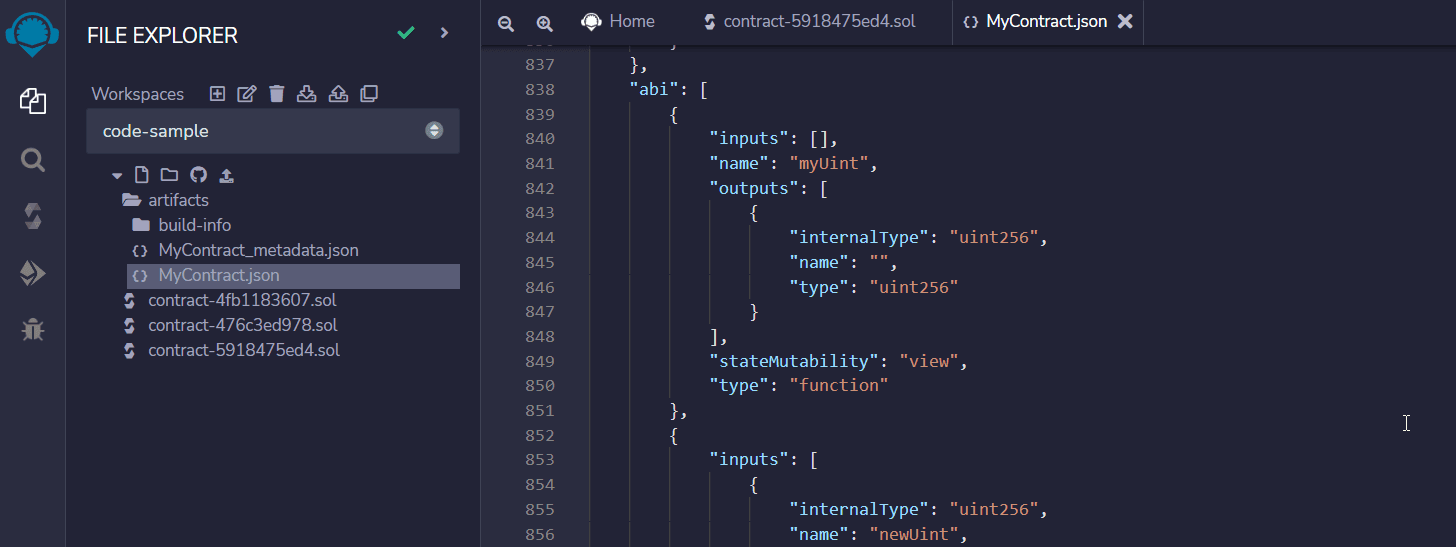Click "uint256" on line 846
Viewport: 1456px width, 547px height.
tap(914, 287)
